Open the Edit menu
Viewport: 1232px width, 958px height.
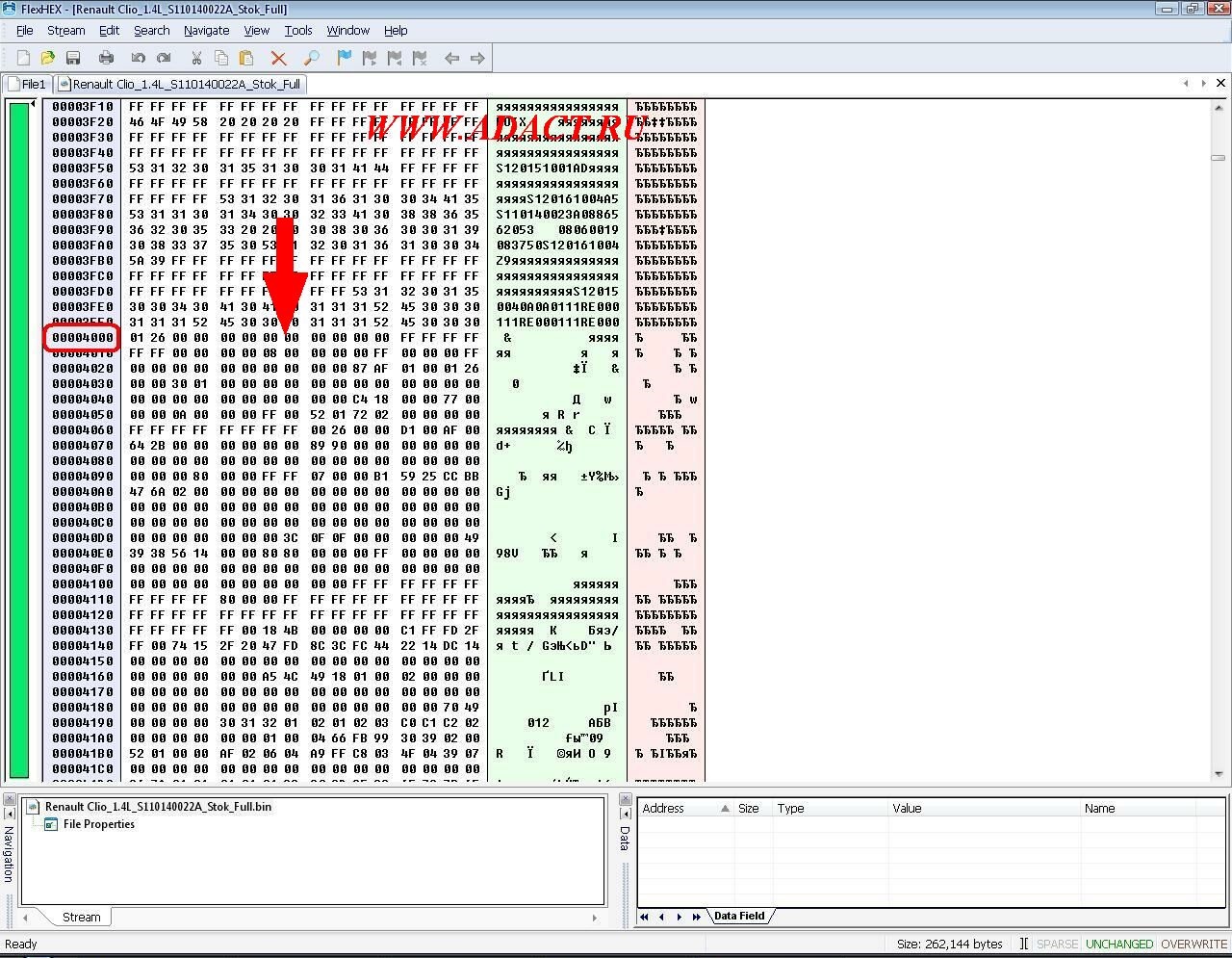(x=109, y=31)
